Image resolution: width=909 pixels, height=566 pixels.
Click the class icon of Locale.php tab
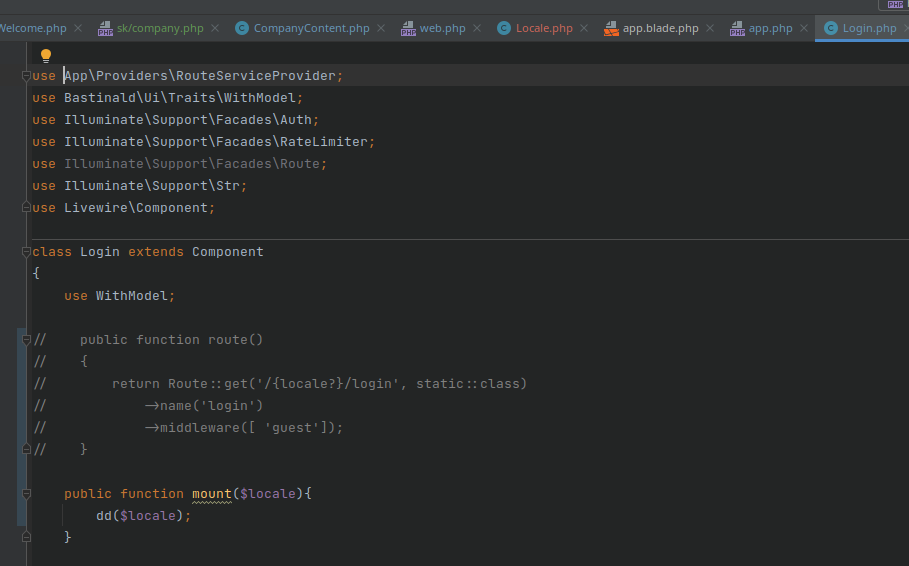pyautogui.click(x=504, y=28)
